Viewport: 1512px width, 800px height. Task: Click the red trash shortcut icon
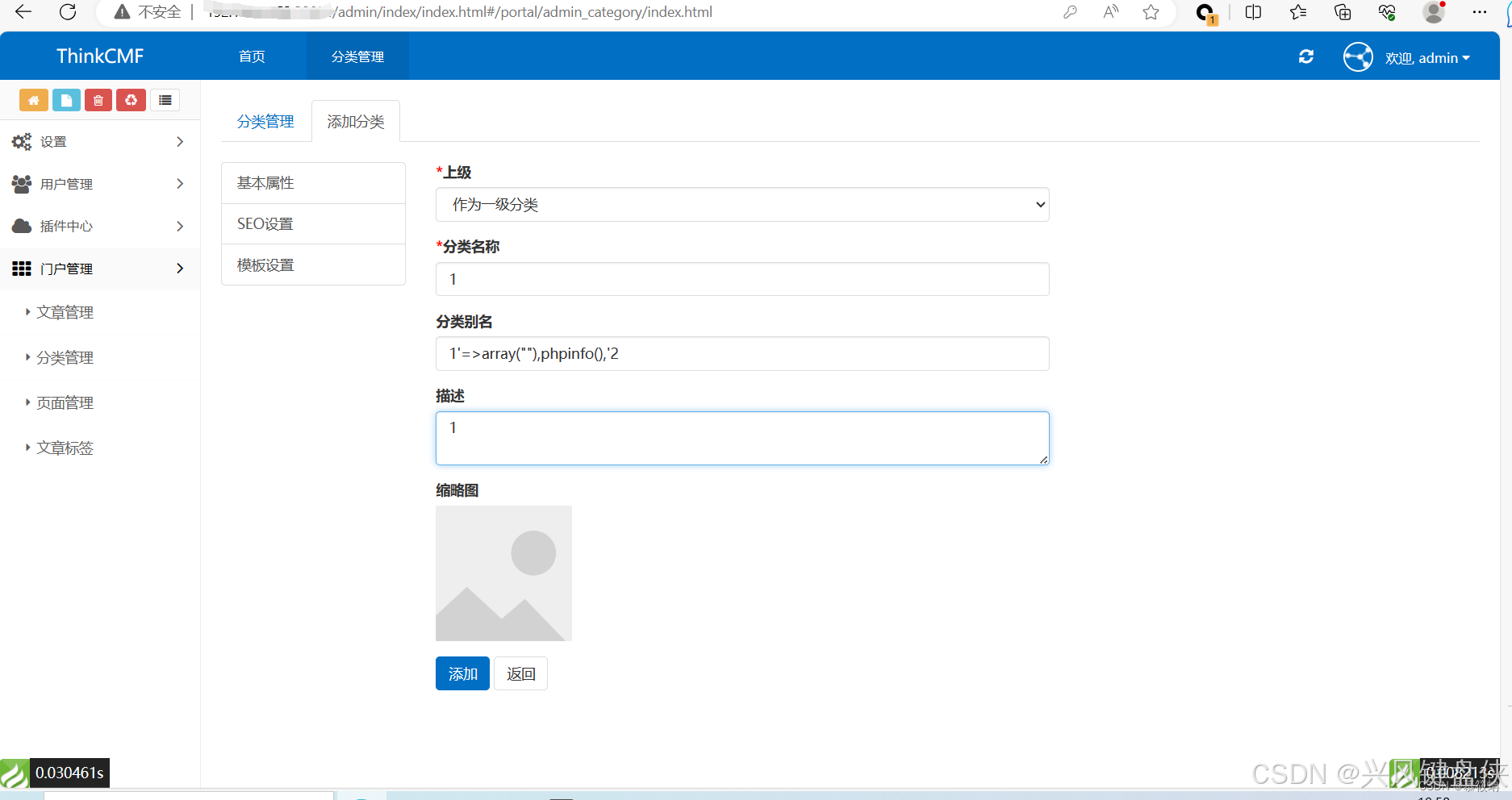click(98, 100)
